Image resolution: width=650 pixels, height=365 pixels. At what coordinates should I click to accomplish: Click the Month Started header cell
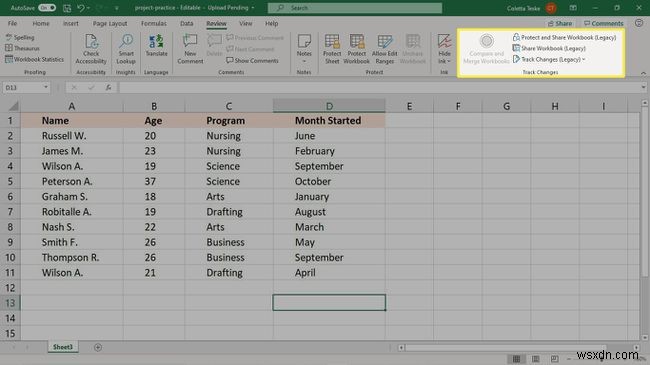click(329, 121)
